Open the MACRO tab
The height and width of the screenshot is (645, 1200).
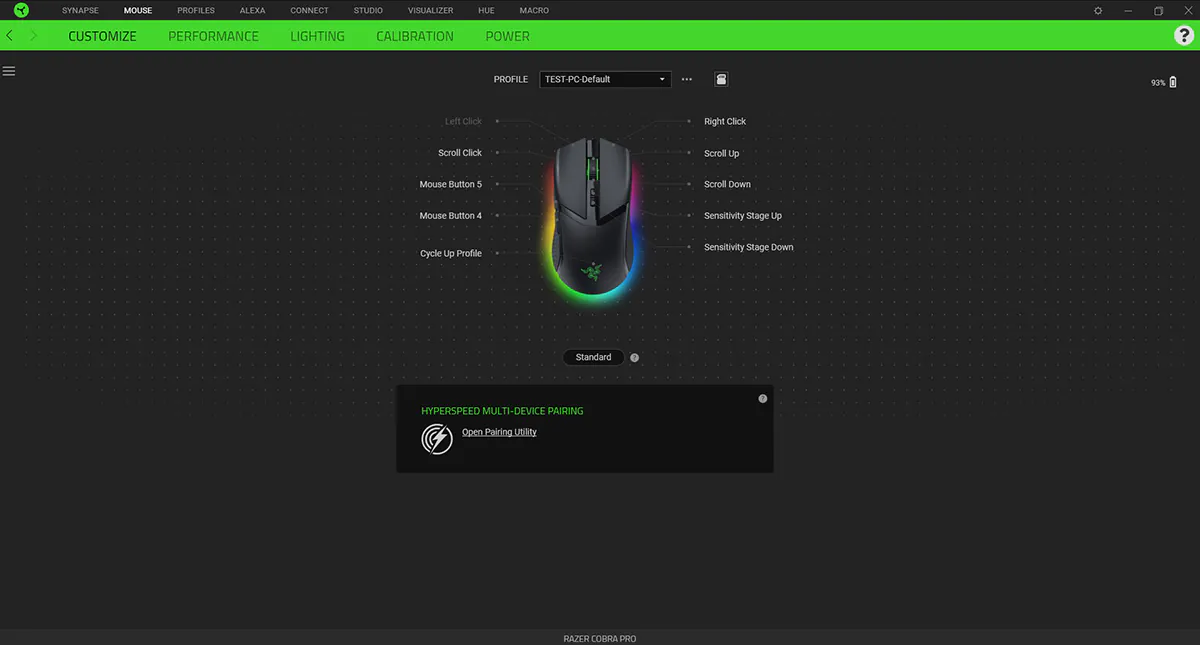534,10
